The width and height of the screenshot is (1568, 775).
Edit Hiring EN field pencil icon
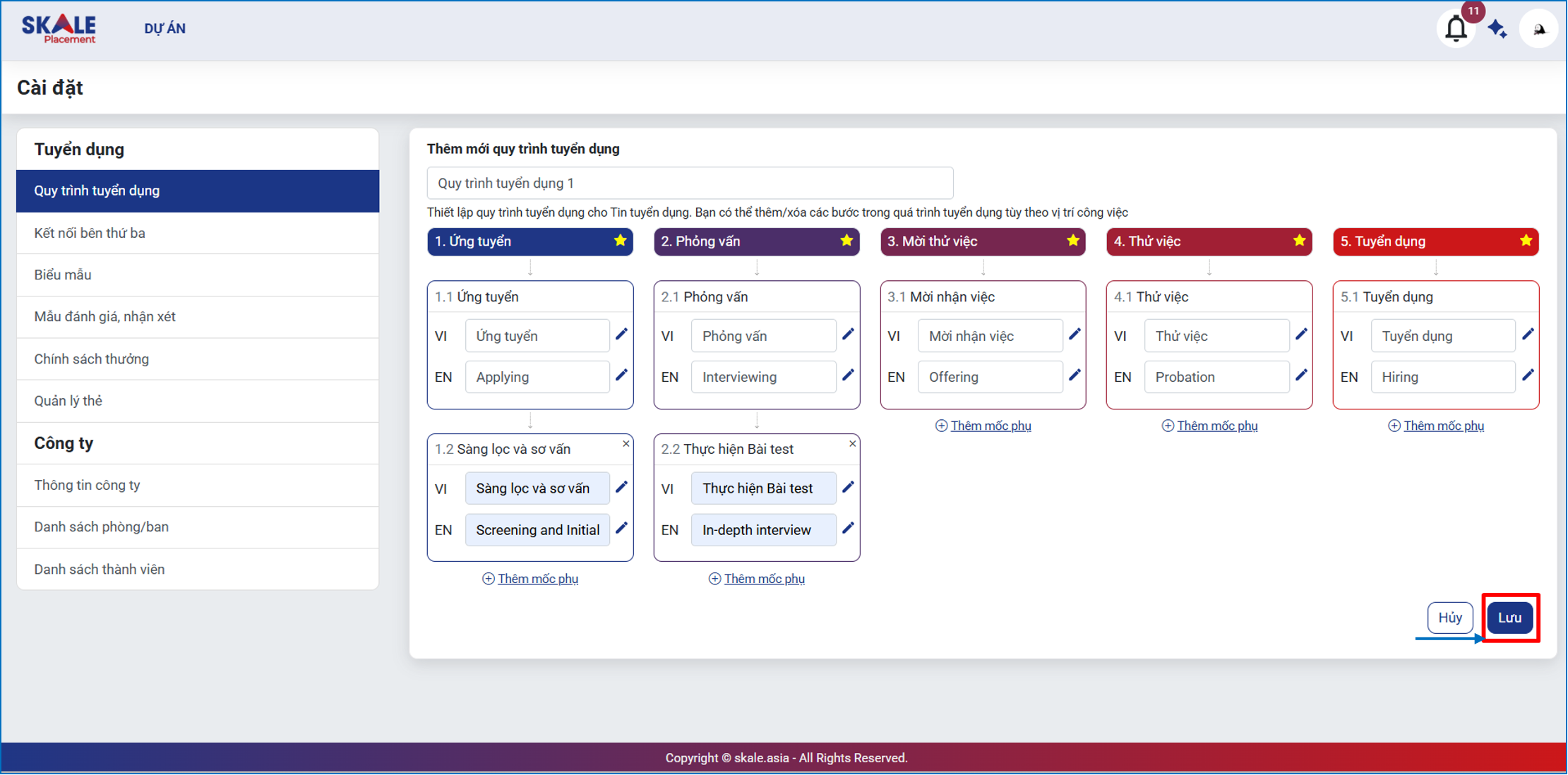tap(1528, 376)
